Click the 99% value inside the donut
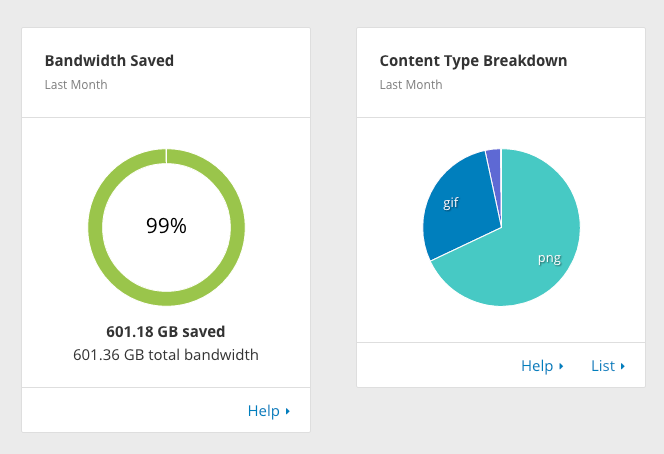Screen dimensions: 664x454 [166, 226]
